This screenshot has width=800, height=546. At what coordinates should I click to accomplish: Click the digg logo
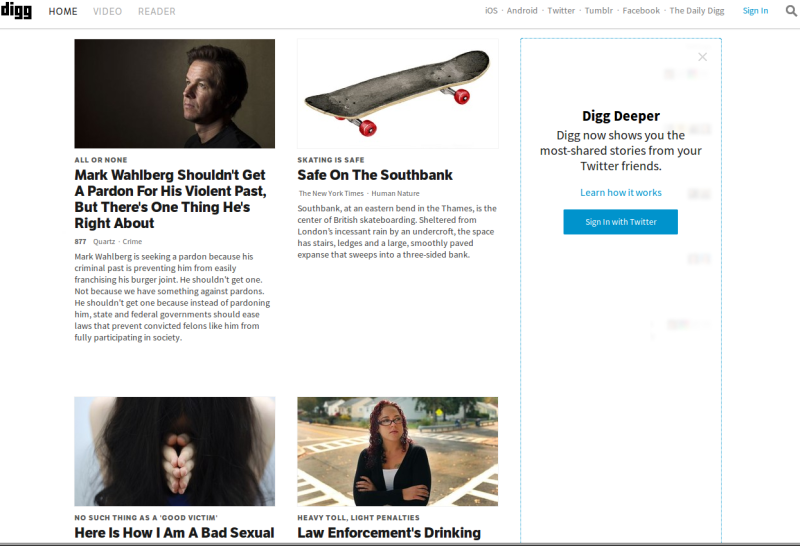pyautogui.click(x=16, y=10)
